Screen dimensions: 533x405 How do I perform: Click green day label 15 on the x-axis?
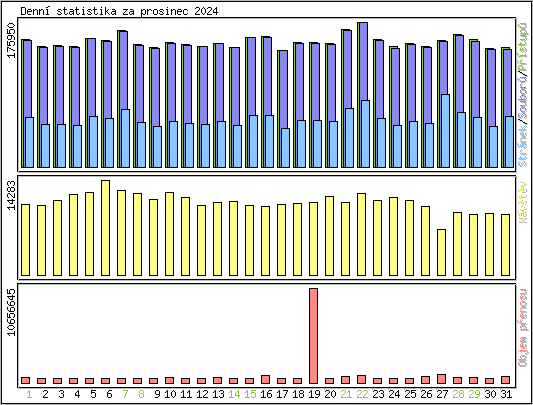tap(250, 394)
